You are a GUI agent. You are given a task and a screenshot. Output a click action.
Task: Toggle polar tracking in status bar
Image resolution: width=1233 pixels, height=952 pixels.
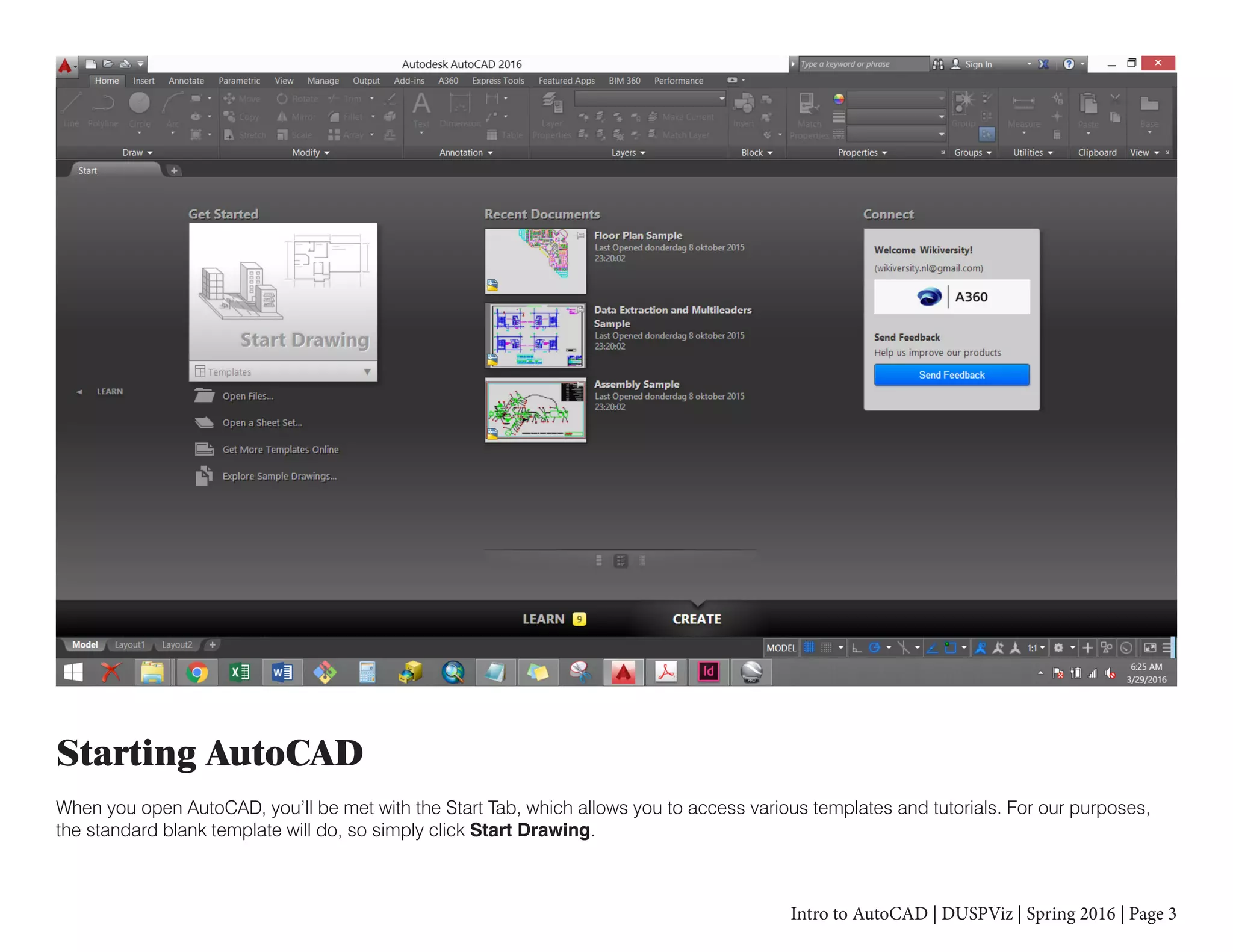coord(874,648)
